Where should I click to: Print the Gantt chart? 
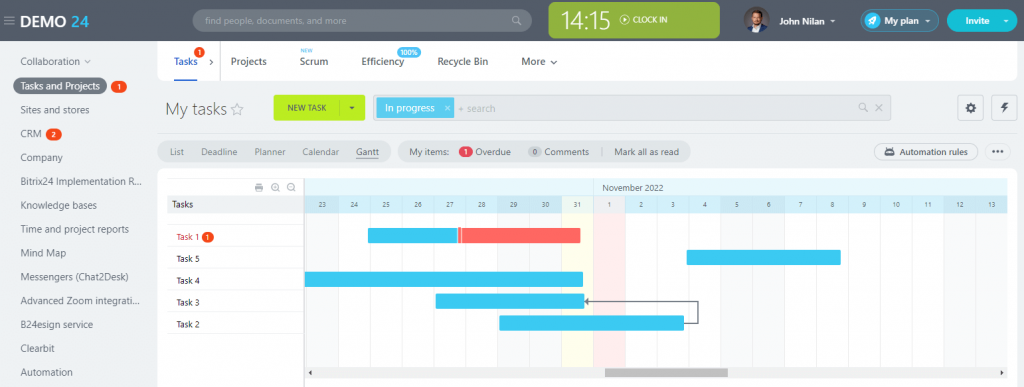(259, 187)
